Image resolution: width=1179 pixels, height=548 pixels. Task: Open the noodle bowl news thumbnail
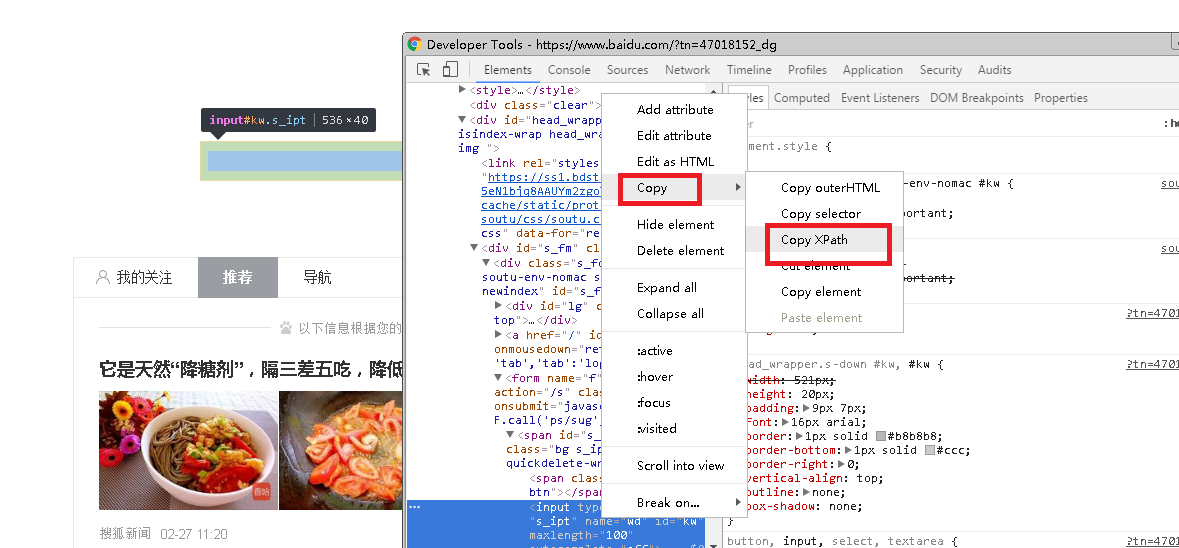tap(188, 450)
